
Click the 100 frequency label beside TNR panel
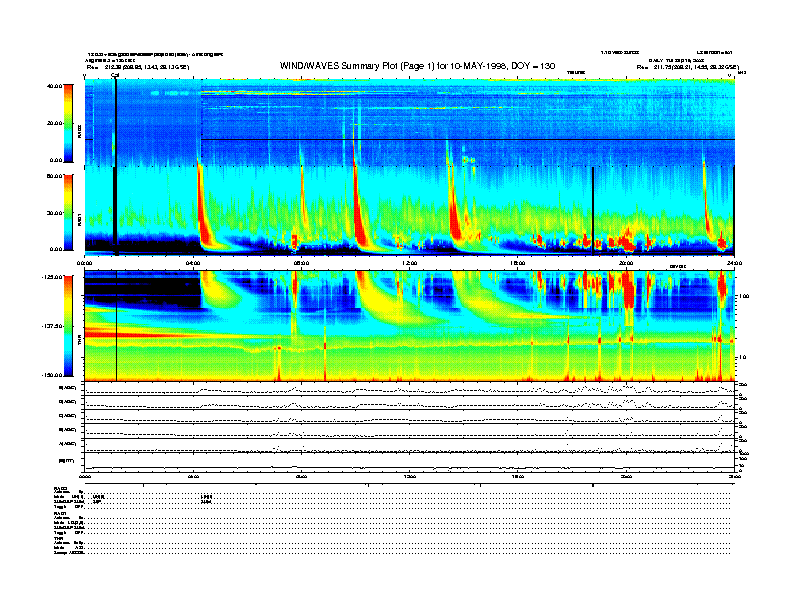click(x=743, y=296)
